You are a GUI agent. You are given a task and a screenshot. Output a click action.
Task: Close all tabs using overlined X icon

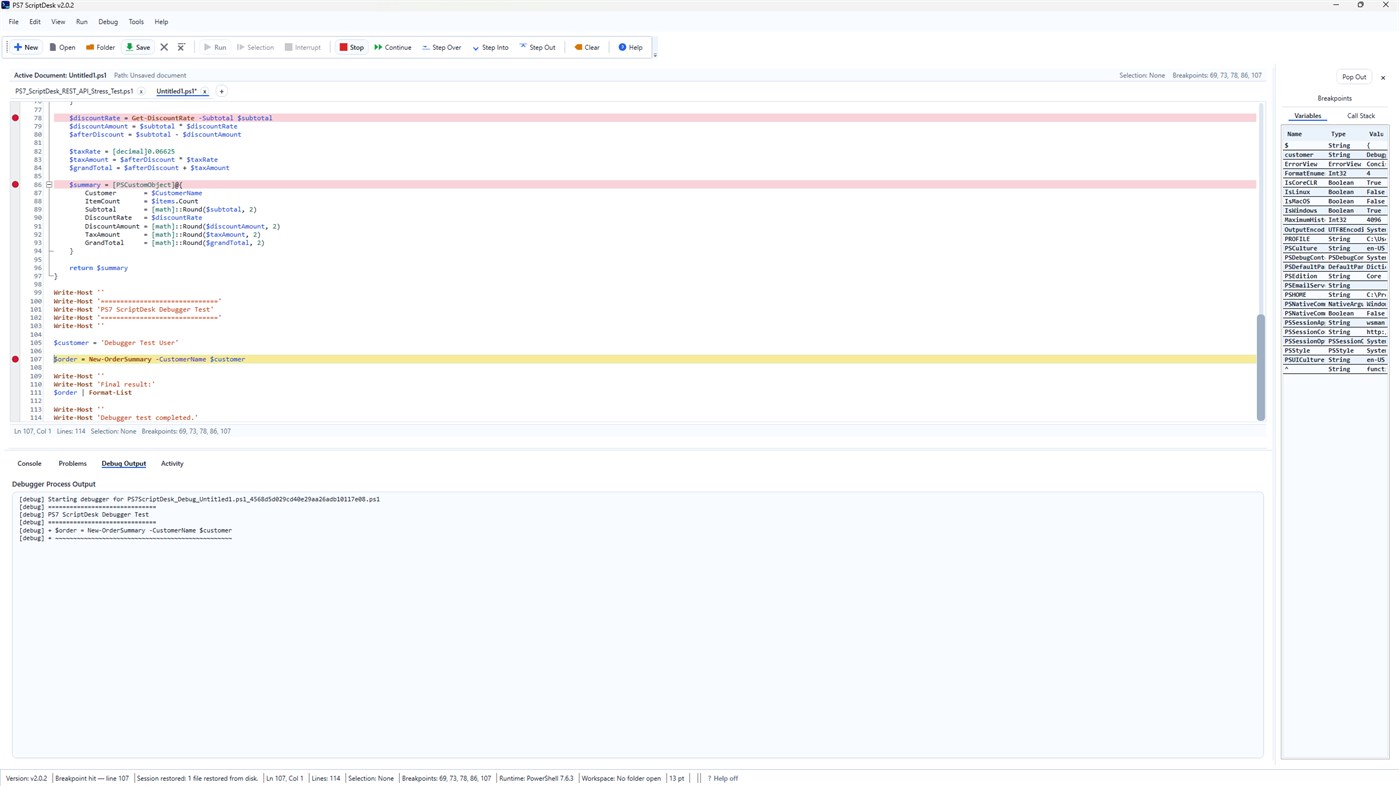(181, 47)
